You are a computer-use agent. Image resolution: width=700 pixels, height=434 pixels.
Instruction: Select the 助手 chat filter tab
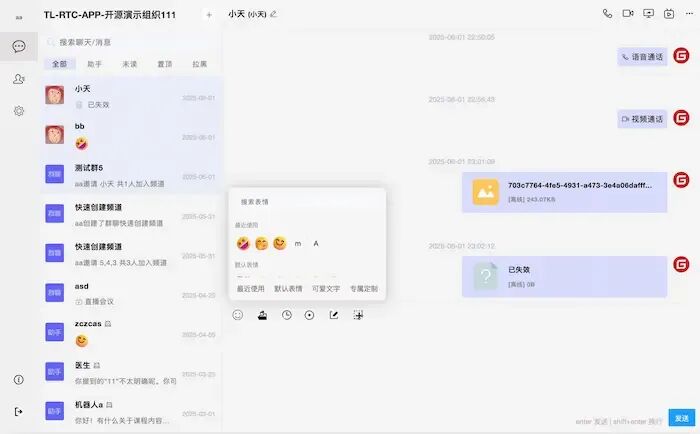click(95, 64)
